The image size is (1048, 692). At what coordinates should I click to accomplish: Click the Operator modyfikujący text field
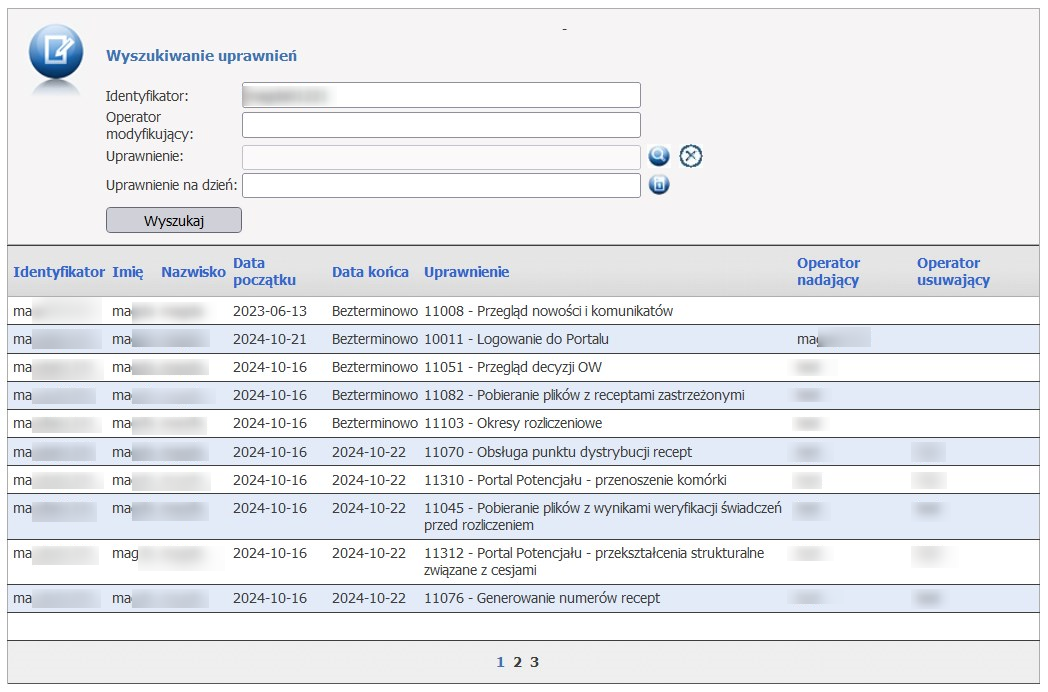[441, 125]
